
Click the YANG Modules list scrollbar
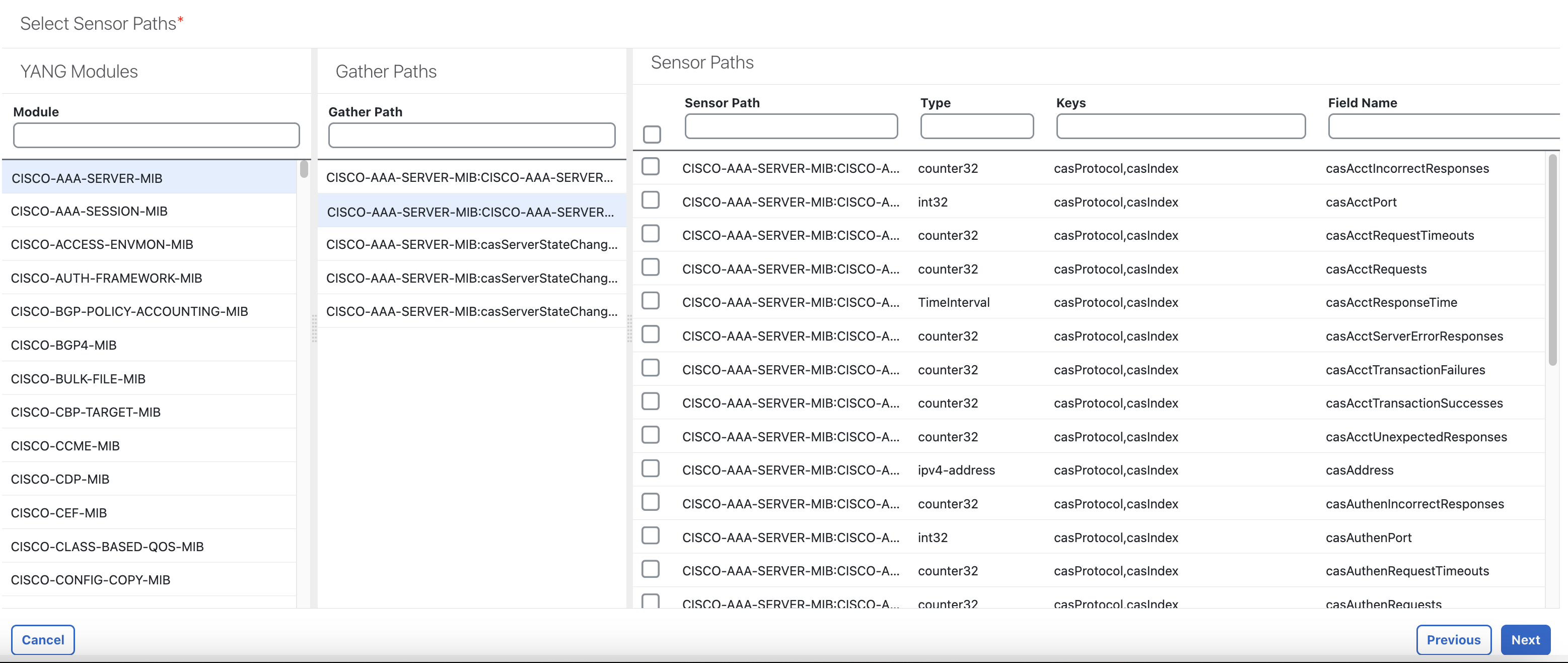pyautogui.click(x=304, y=169)
